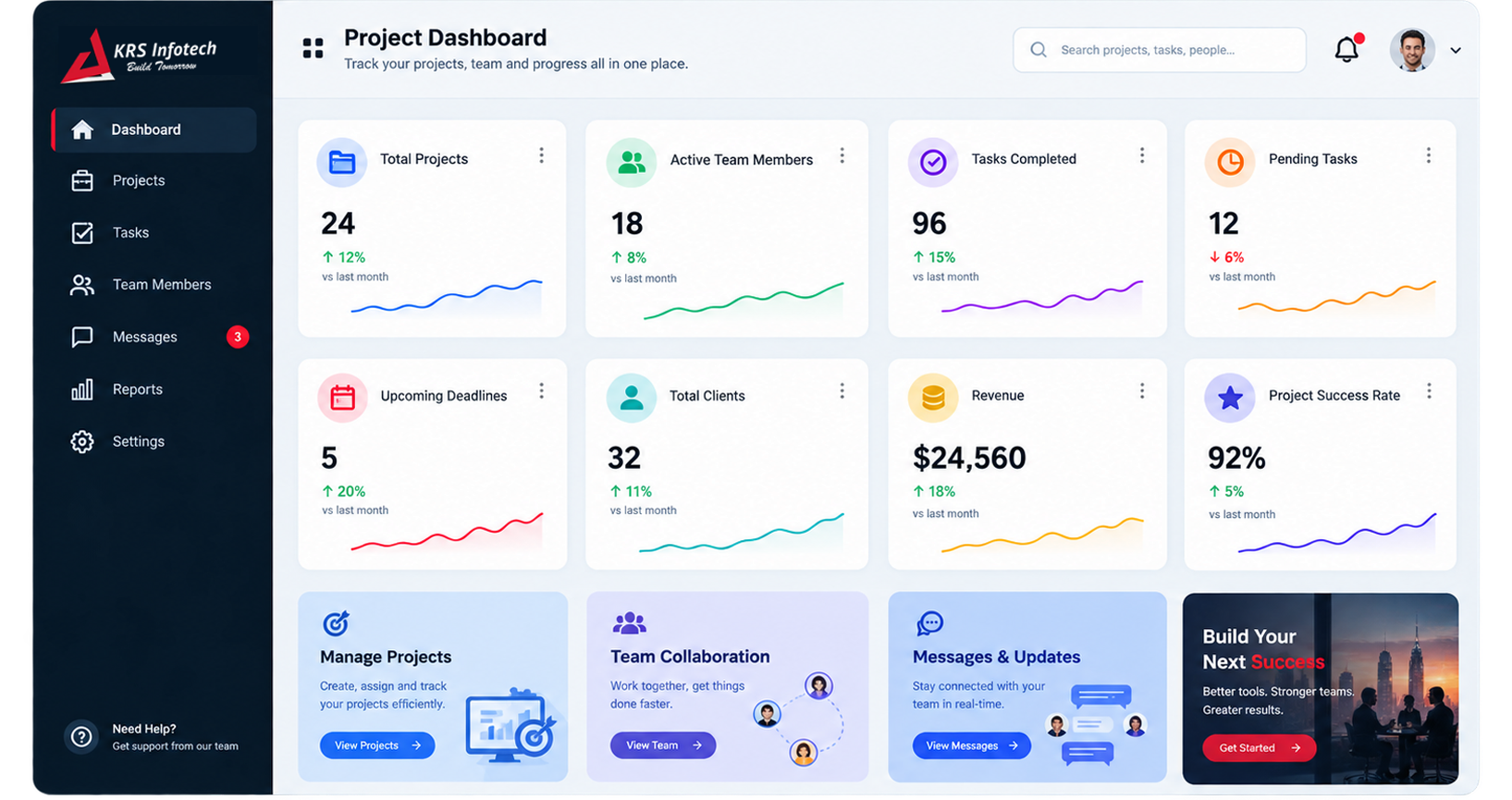
Task: Open the Tasks Completed card options menu
Action: click(1142, 155)
